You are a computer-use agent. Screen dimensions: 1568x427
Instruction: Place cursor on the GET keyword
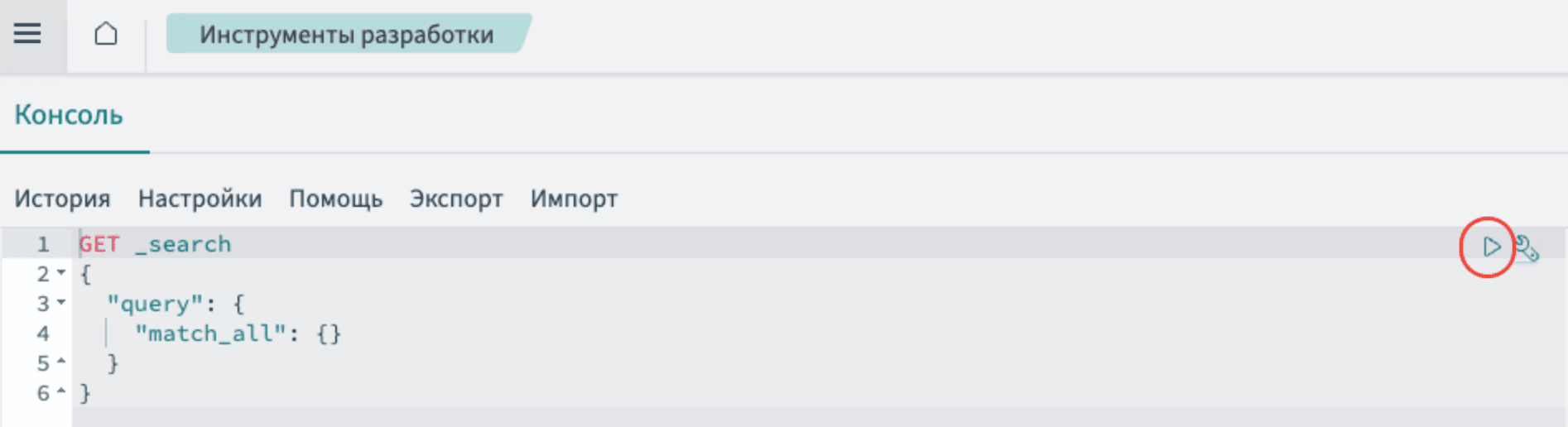(99, 244)
